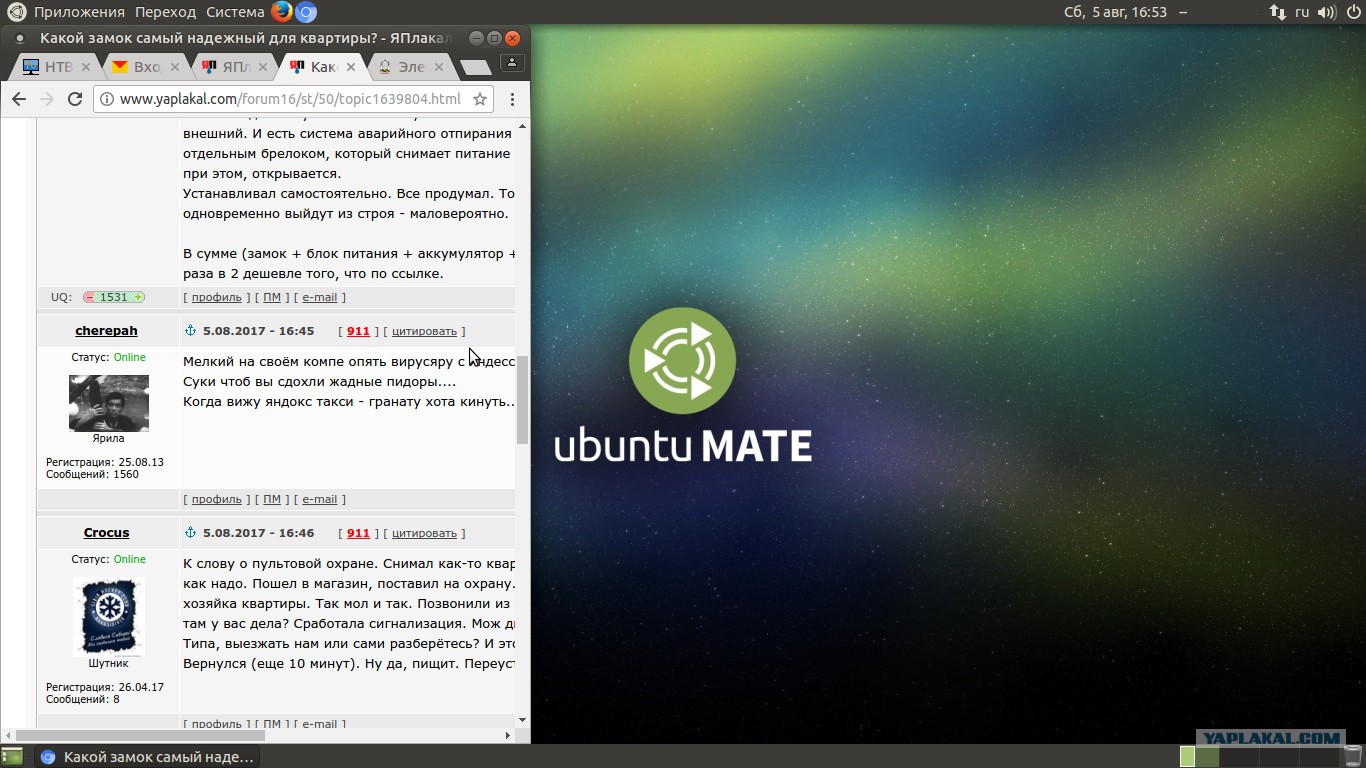
Task: Click 911 report link on cherepah's post
Action: [358, 331]
